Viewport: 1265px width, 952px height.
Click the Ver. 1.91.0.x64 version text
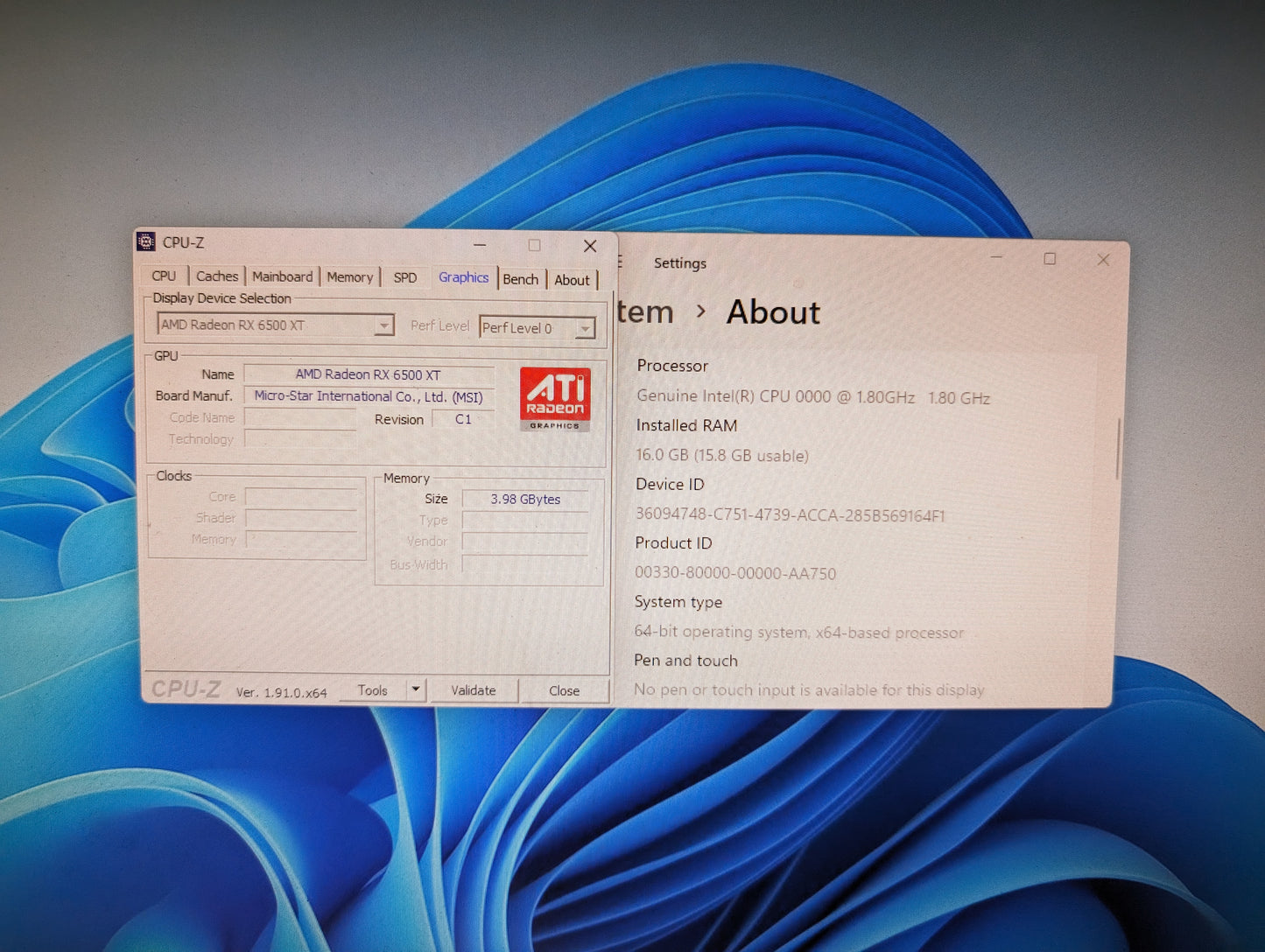(281, 692)
